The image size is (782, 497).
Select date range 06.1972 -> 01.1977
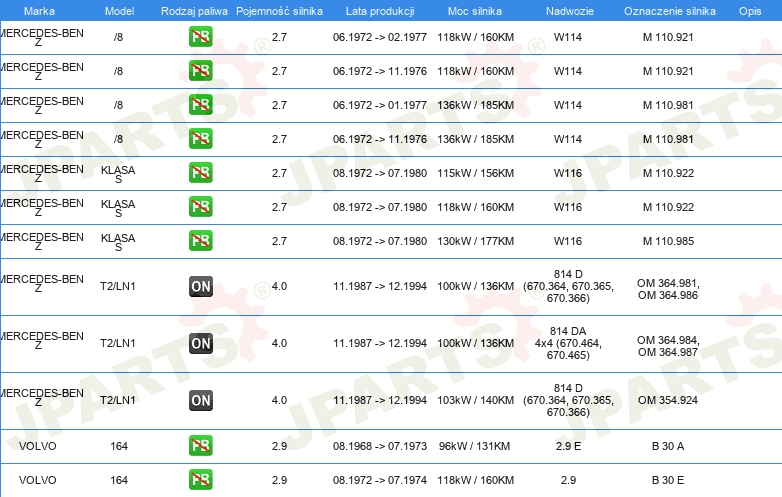tap(380, 105)
